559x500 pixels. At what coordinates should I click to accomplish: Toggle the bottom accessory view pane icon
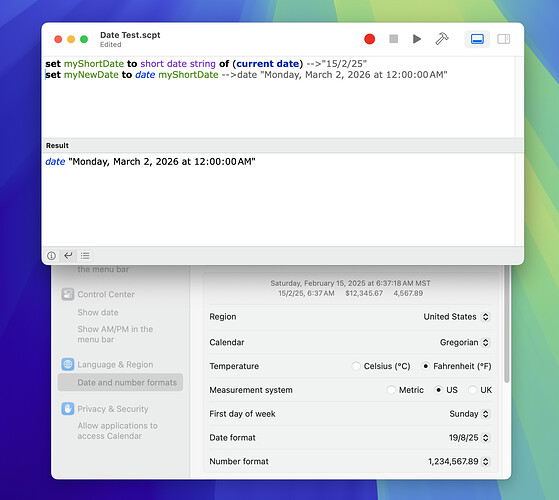click(x=477, y=39)
